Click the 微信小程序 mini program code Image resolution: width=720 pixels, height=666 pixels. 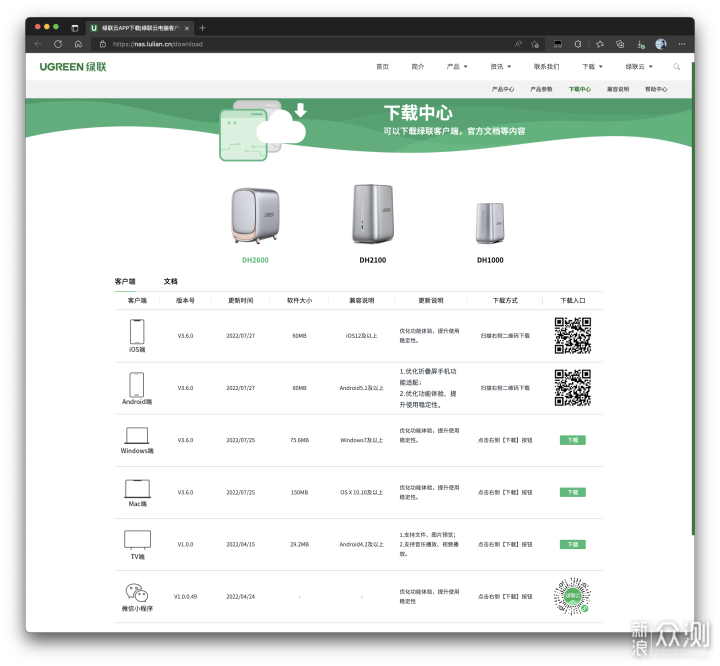pyautogui.click(x=573, y=596)
